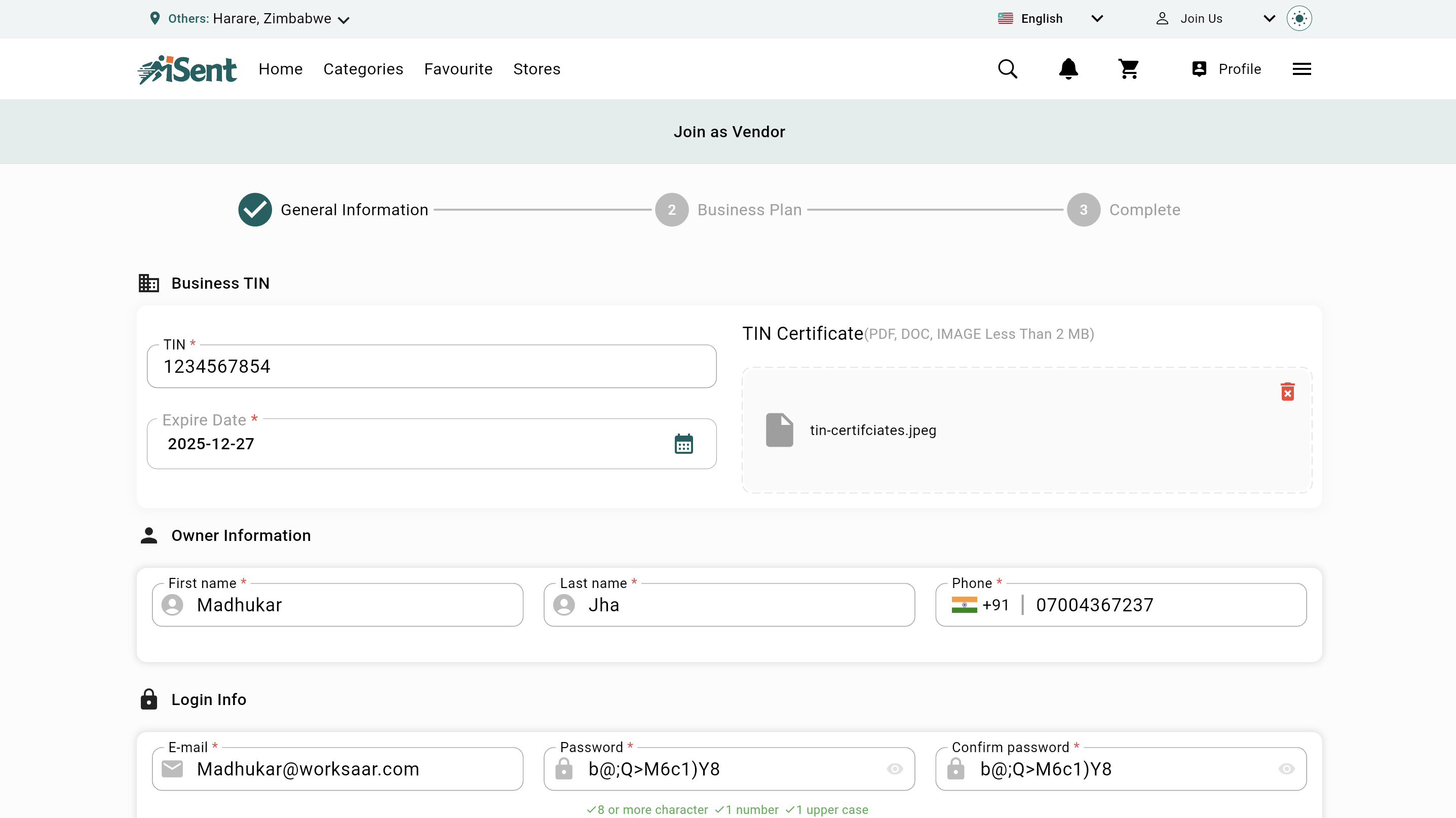Viewport: 1456px width, 818px height.
Task: Open the English language dropdown
Action: (1050, 19)
